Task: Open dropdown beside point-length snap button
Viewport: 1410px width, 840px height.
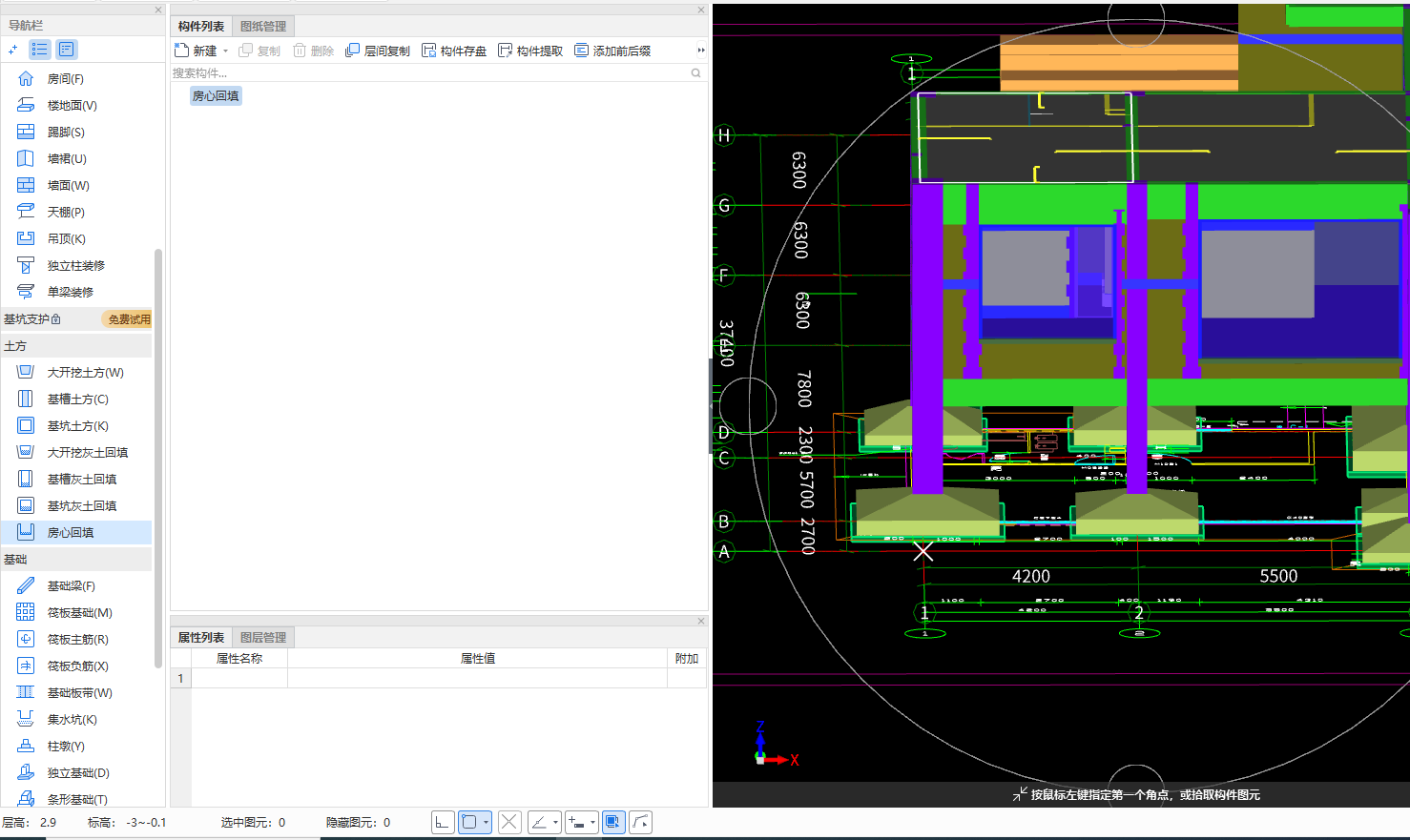Action: pos(593,822)
